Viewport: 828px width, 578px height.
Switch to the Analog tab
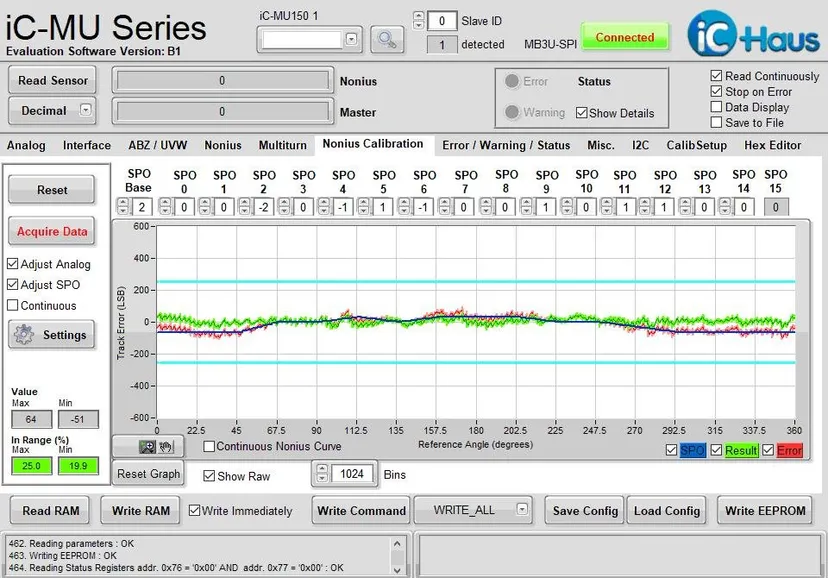[x=26, y=145]
